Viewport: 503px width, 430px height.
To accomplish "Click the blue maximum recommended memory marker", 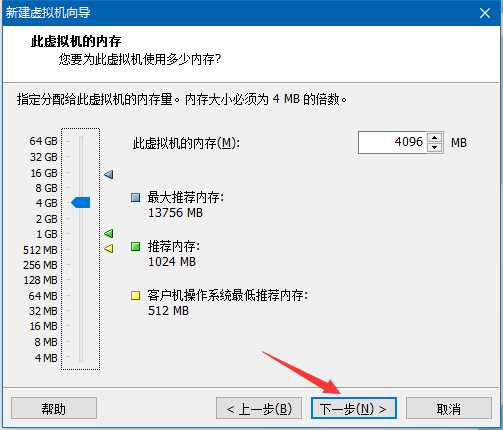I will [x=109, y=174].
